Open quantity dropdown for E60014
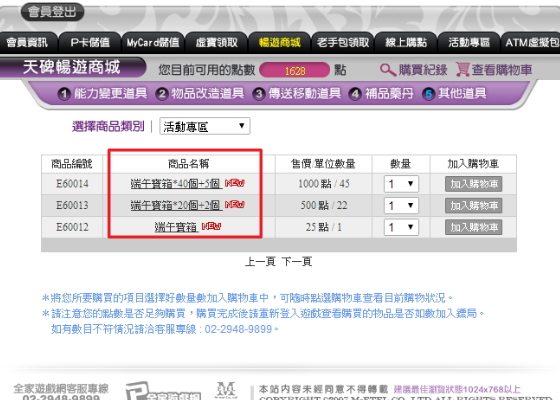 401,184
